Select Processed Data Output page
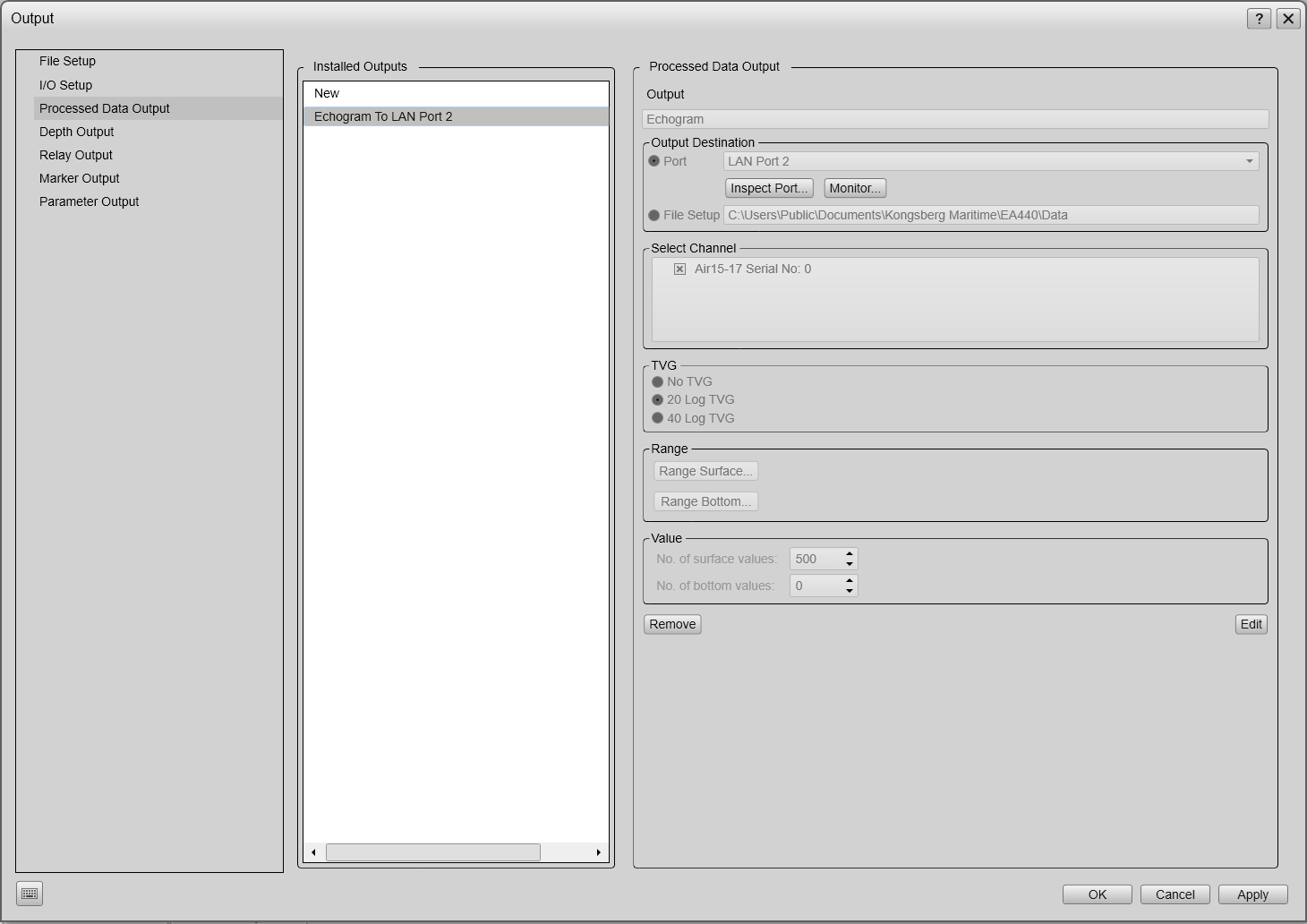 point(158,108)
